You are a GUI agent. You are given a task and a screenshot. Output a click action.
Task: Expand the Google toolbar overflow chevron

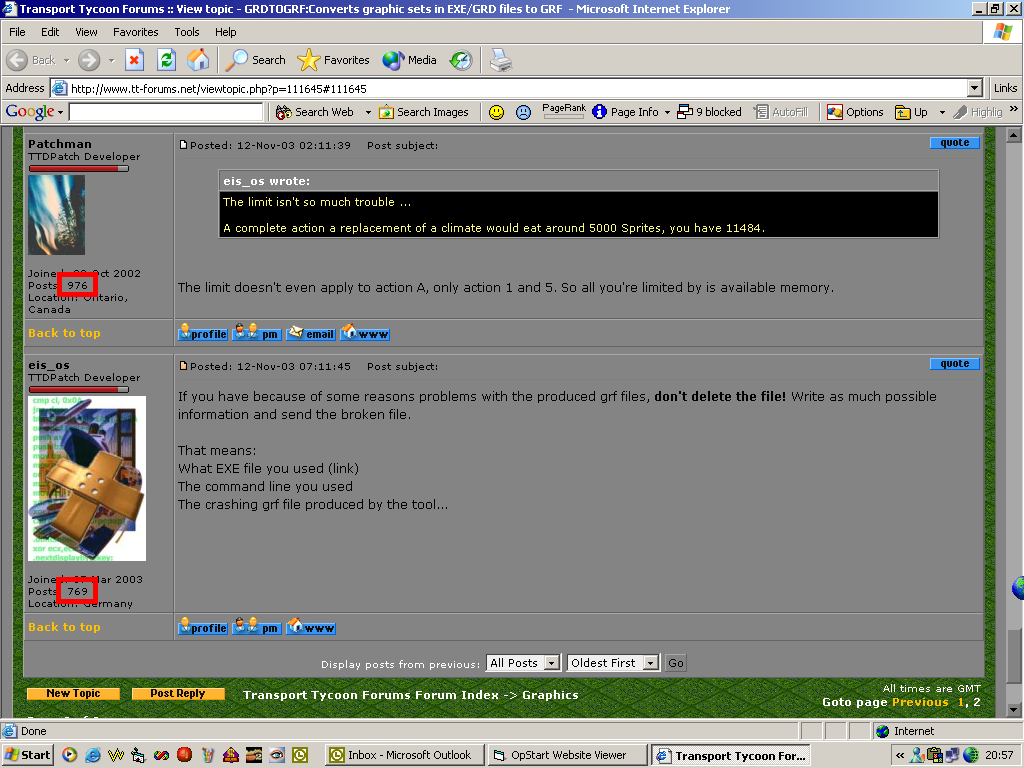pos(1014,109)
